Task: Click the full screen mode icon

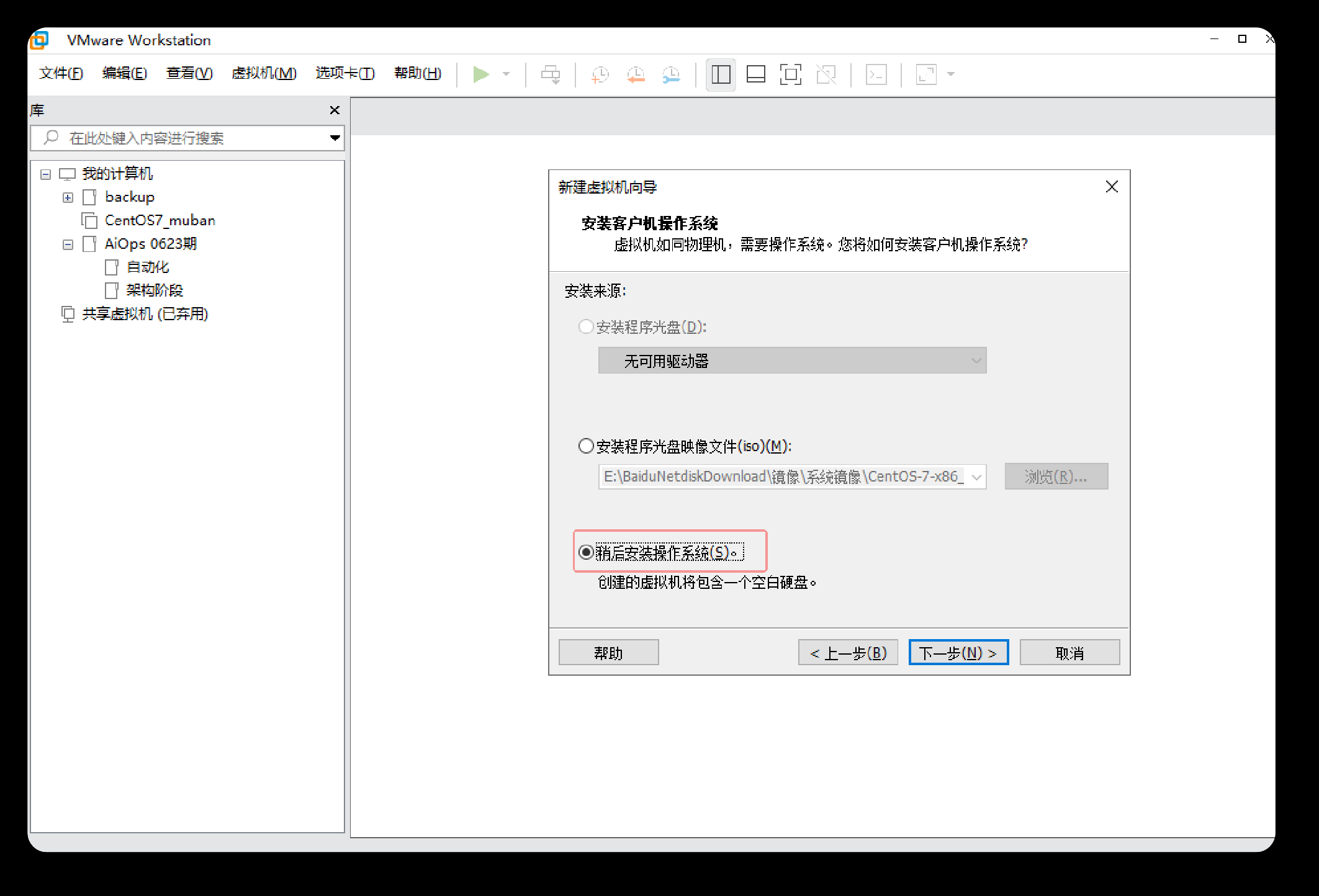Action: 791,74
